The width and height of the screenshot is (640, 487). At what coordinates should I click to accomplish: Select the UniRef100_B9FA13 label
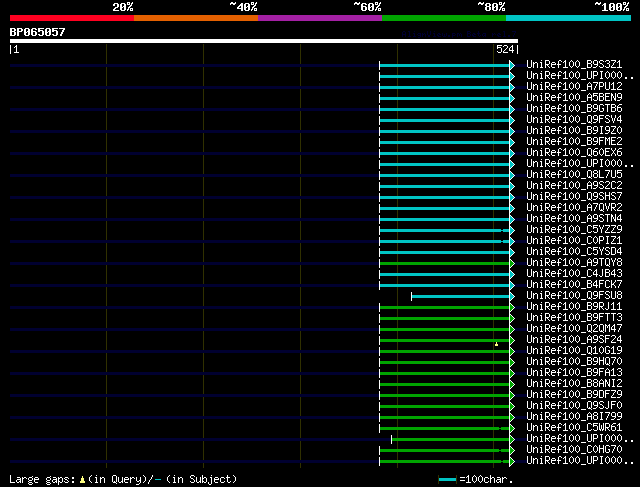574,373
